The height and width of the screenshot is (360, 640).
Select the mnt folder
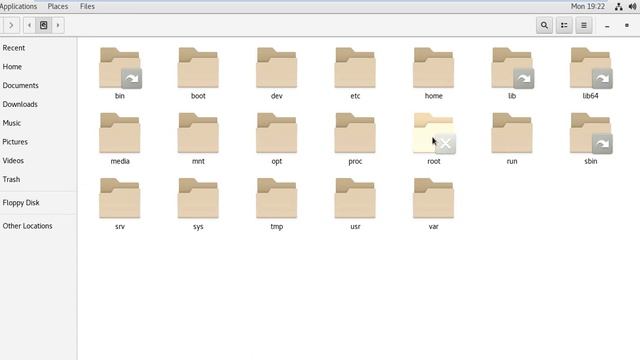click(x=198, y=133)
